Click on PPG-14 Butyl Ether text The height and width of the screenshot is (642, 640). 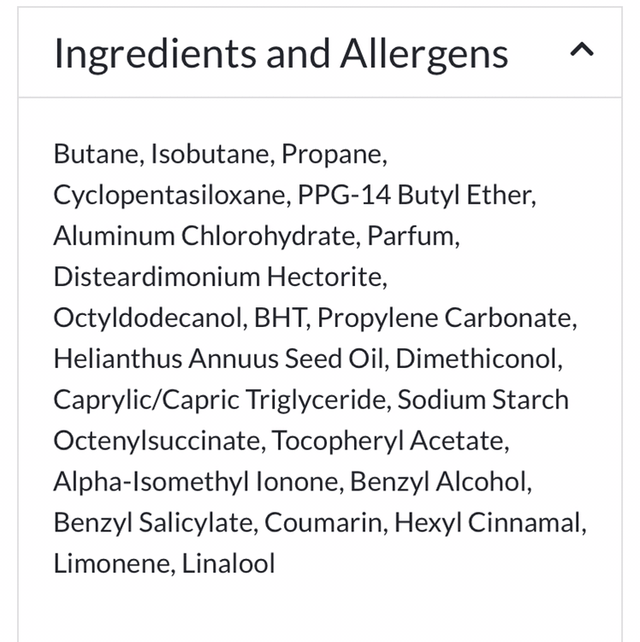coord(416,195)
